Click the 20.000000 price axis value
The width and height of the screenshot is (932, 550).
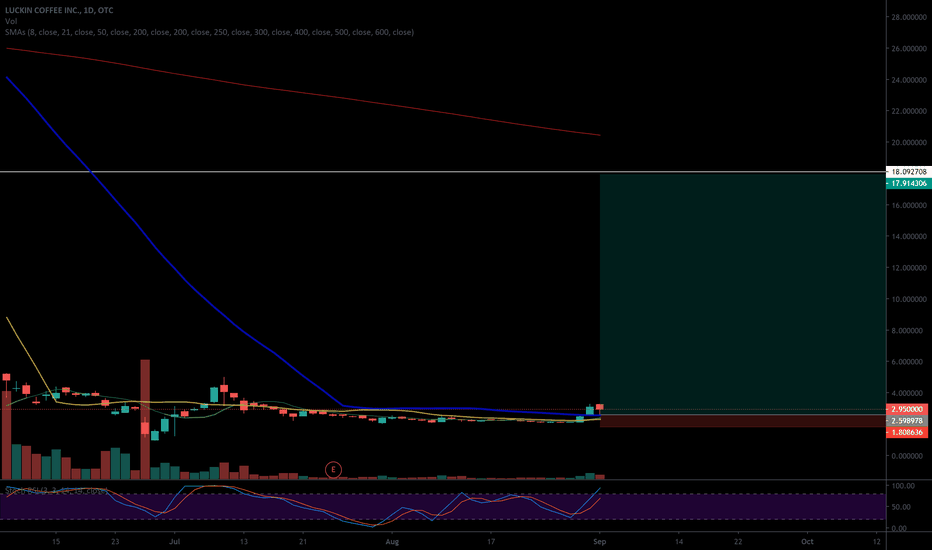[x=909, y=143]
